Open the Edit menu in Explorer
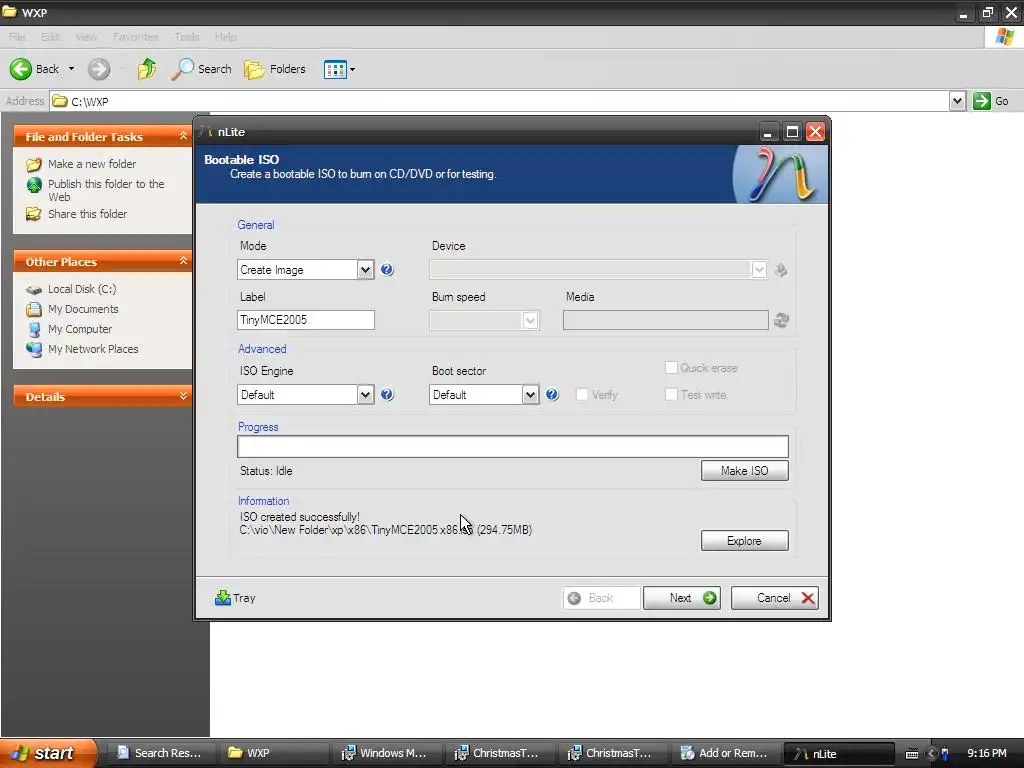Image resolution: width=1024 pixels, height=768 pixels. tap(50, 37)
